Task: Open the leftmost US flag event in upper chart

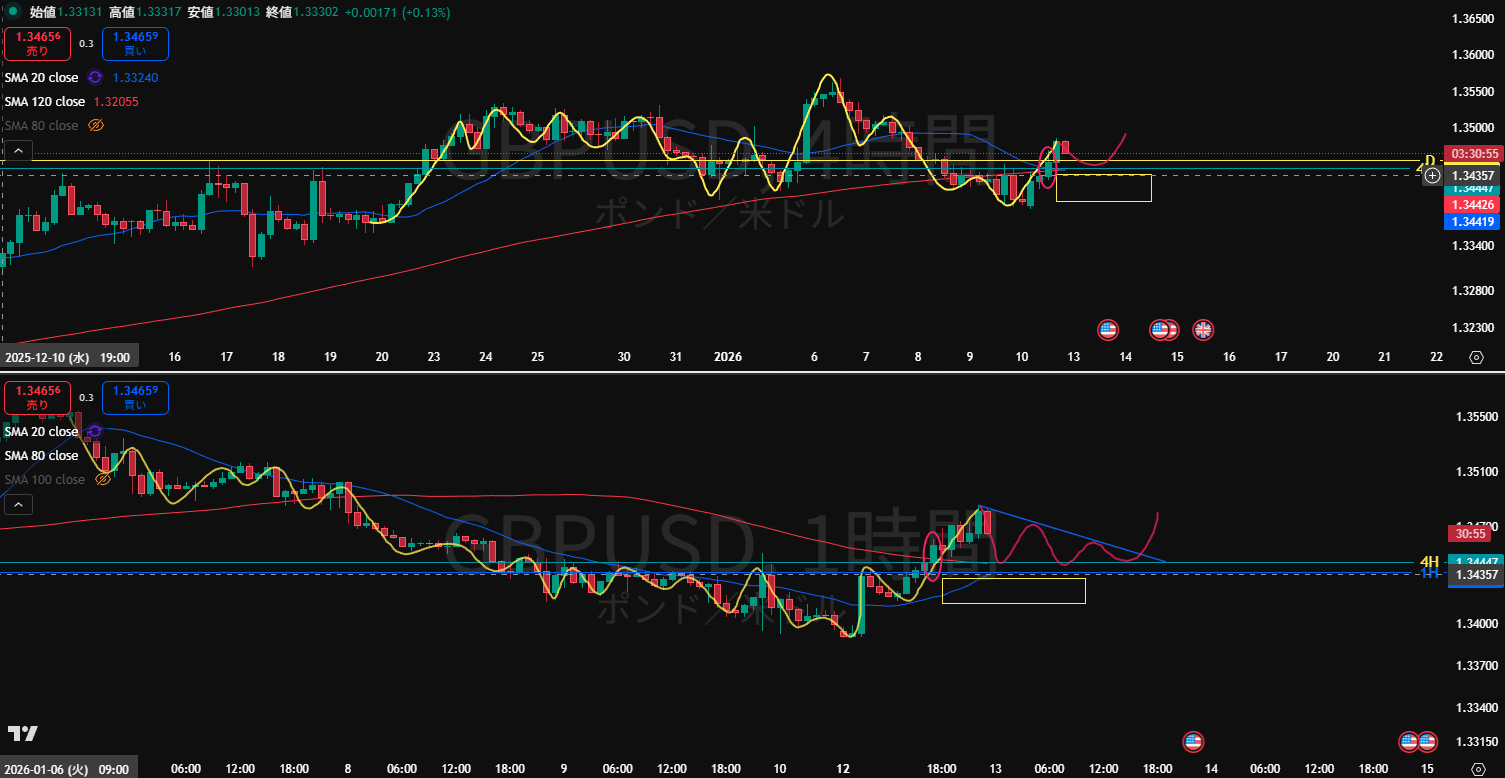Action: 1107,329
